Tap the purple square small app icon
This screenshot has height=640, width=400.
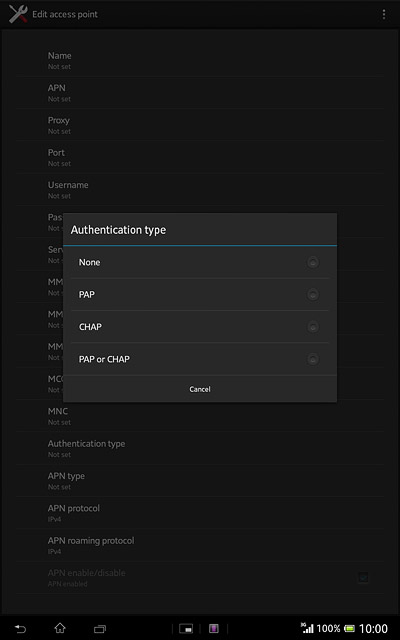[214, 629]
